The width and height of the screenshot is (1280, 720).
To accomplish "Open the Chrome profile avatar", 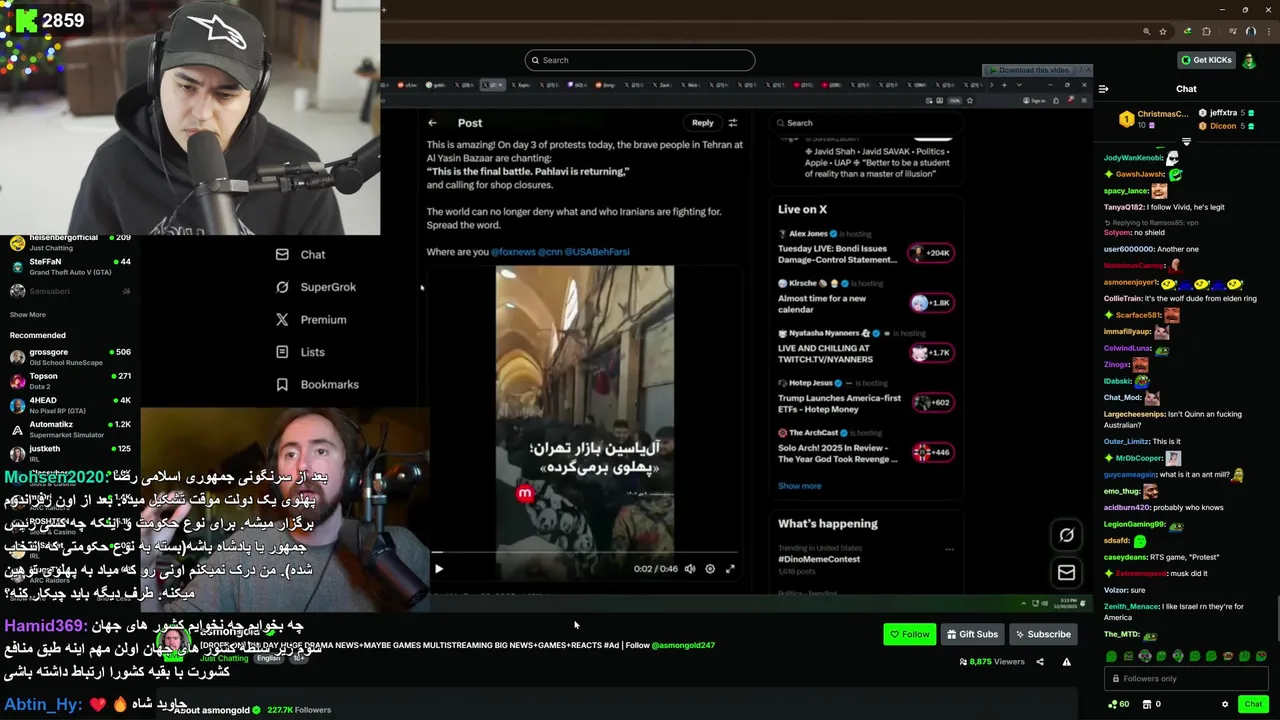I will pos(1250,32).
